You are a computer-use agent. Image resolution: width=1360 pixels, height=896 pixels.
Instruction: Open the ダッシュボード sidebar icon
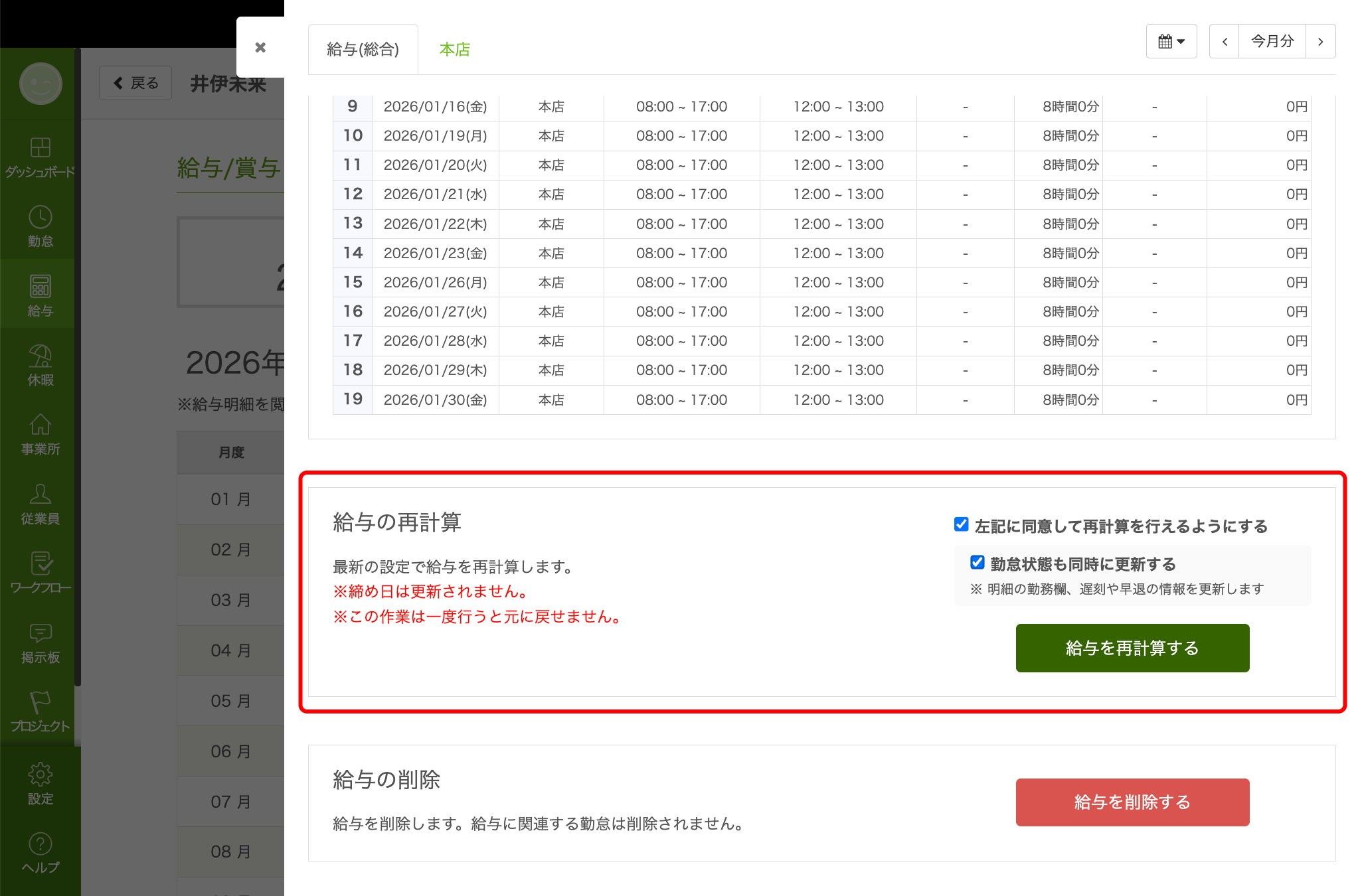click(40, 148)
